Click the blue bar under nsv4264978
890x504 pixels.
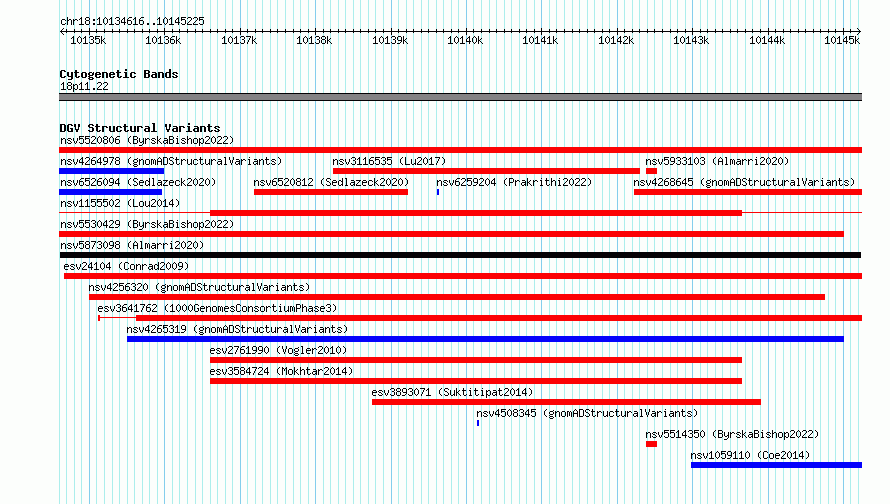click(112, 171)
